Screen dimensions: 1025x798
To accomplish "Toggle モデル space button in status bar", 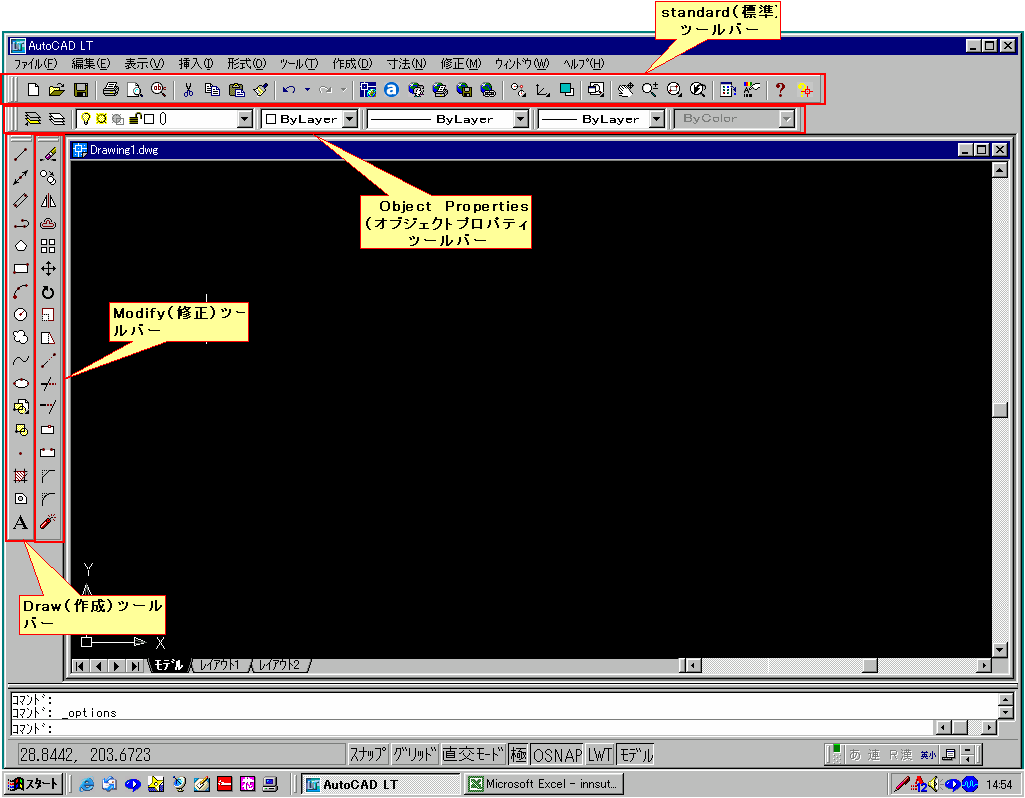I will tap(636, 755).
